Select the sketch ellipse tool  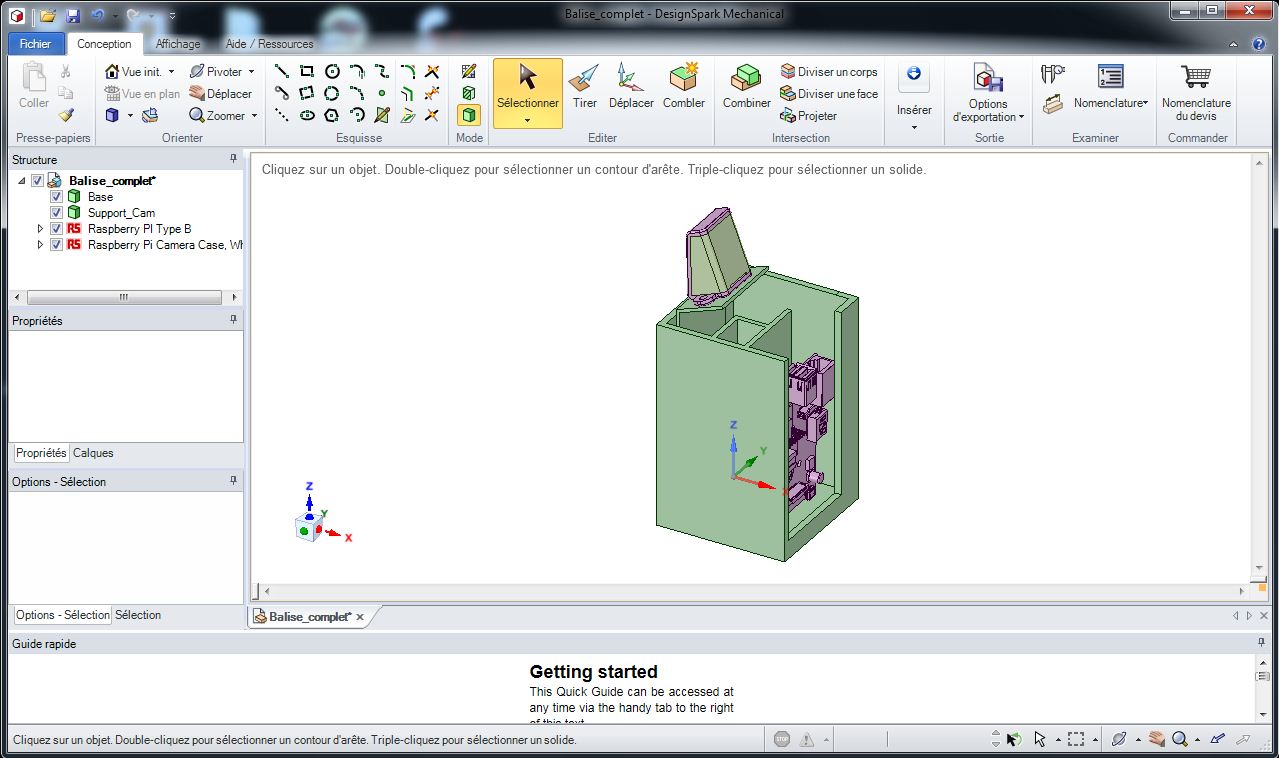[307, 115]
